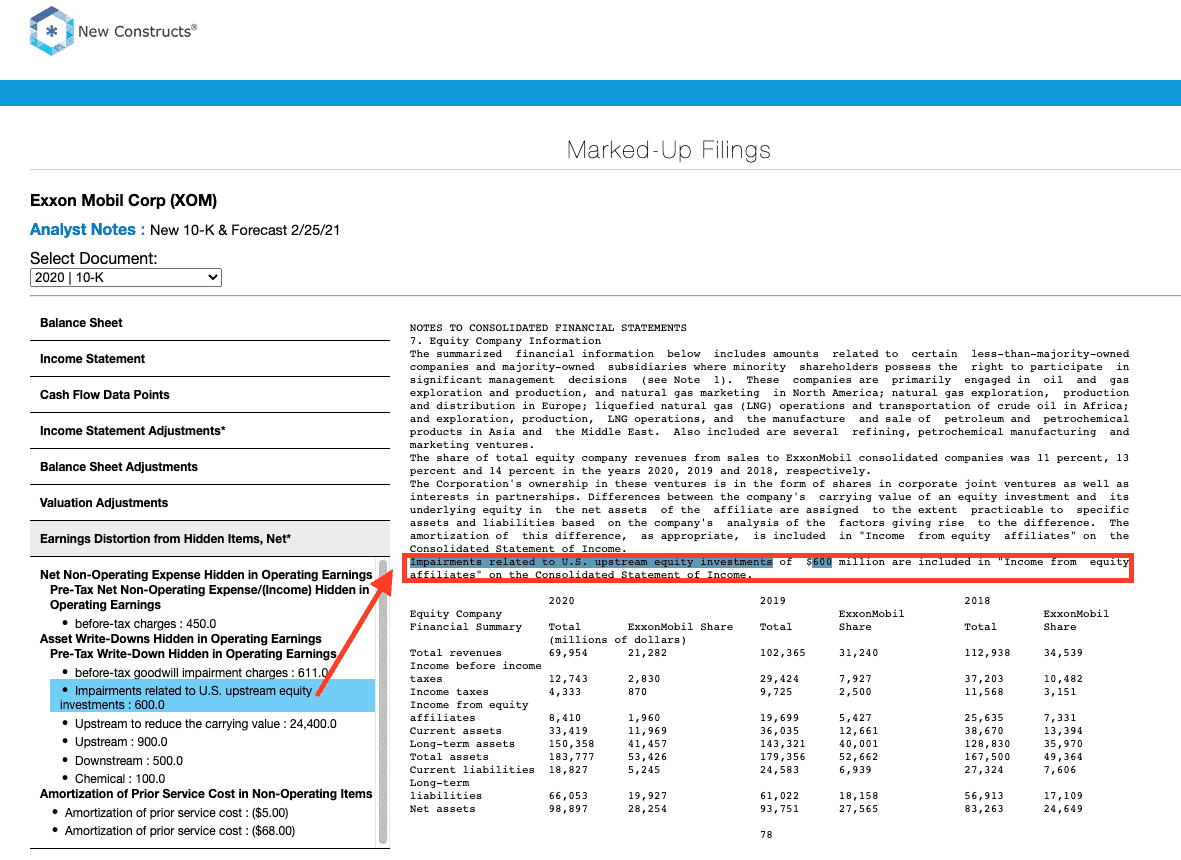The height and width of the screenshot is (860, 1181).
Task: Open Cash Flow Data Points section
Action: click(209, 395)
